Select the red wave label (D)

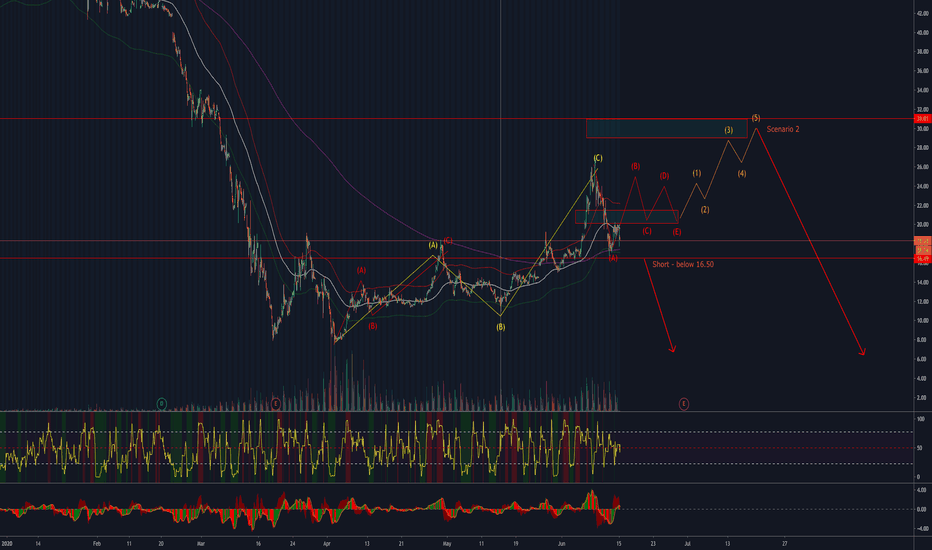[664, 176]
